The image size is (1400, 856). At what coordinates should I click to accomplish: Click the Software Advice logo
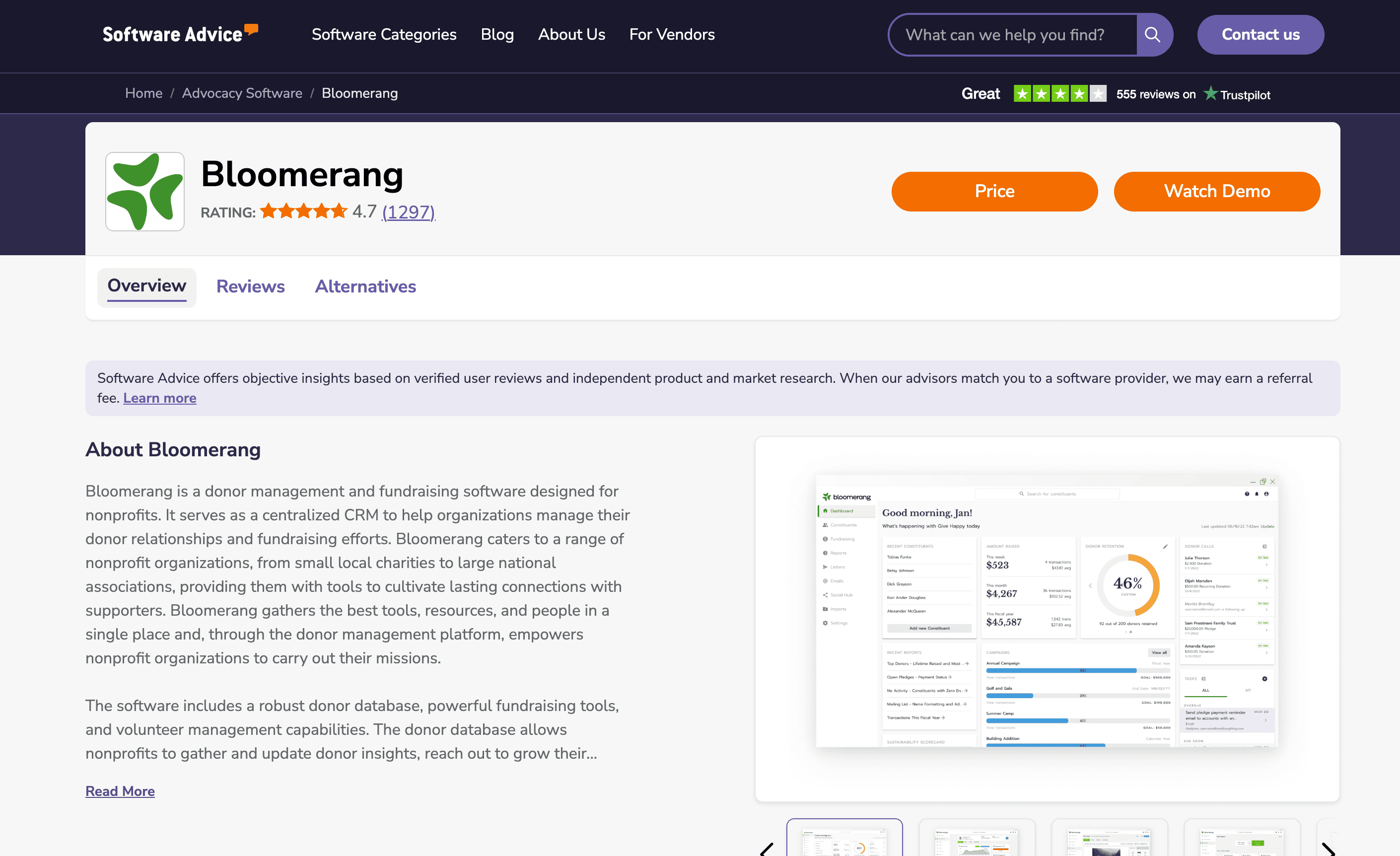point(180,34)
